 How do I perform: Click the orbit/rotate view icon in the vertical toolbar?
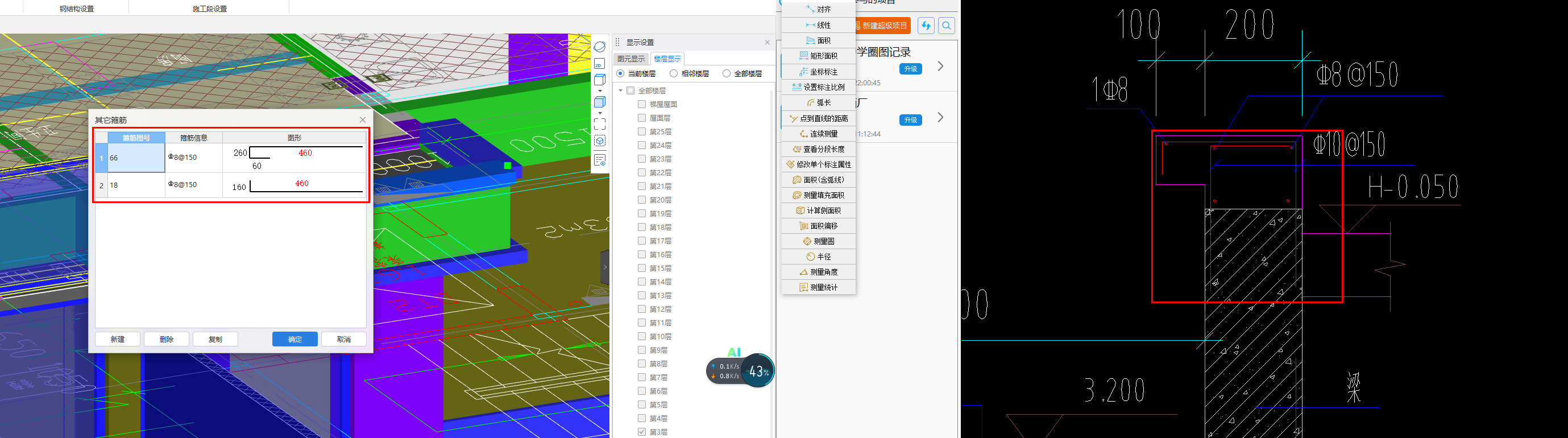click(x=600, y=47)
